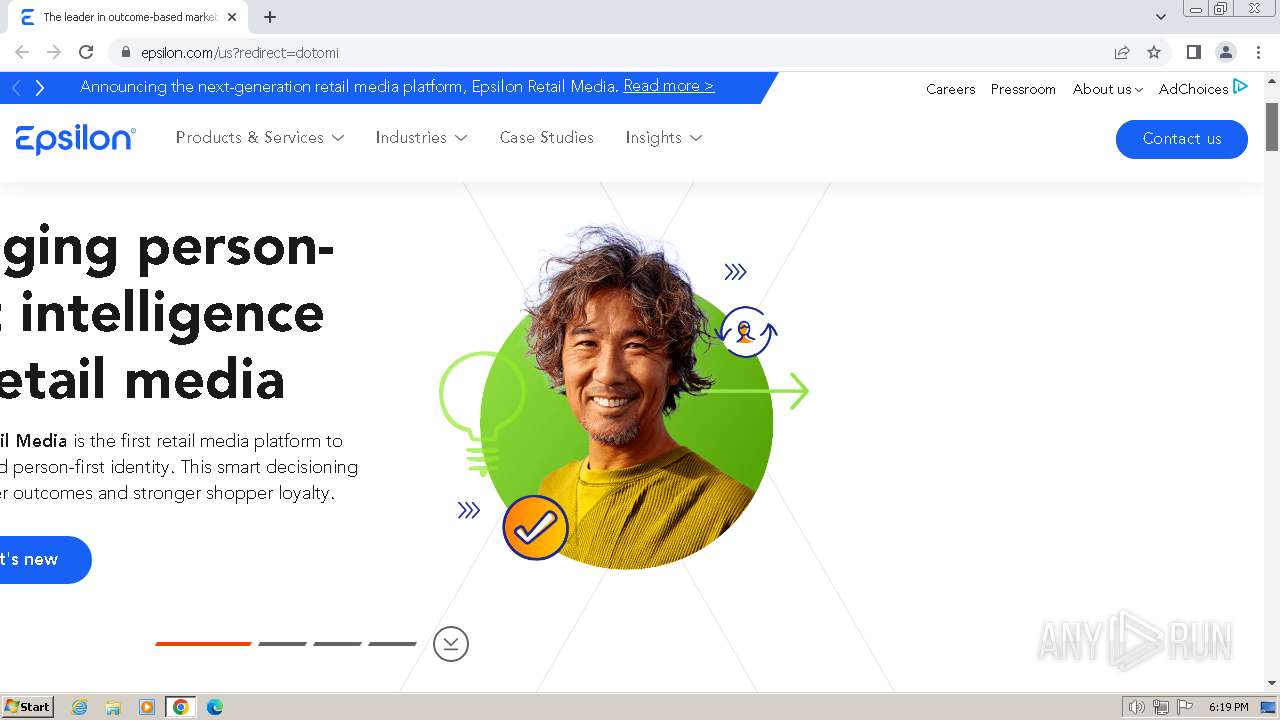The width and height of the screenshot is (1280, 720).
Task: Expand the Insights menu
Action: point(664,138)
